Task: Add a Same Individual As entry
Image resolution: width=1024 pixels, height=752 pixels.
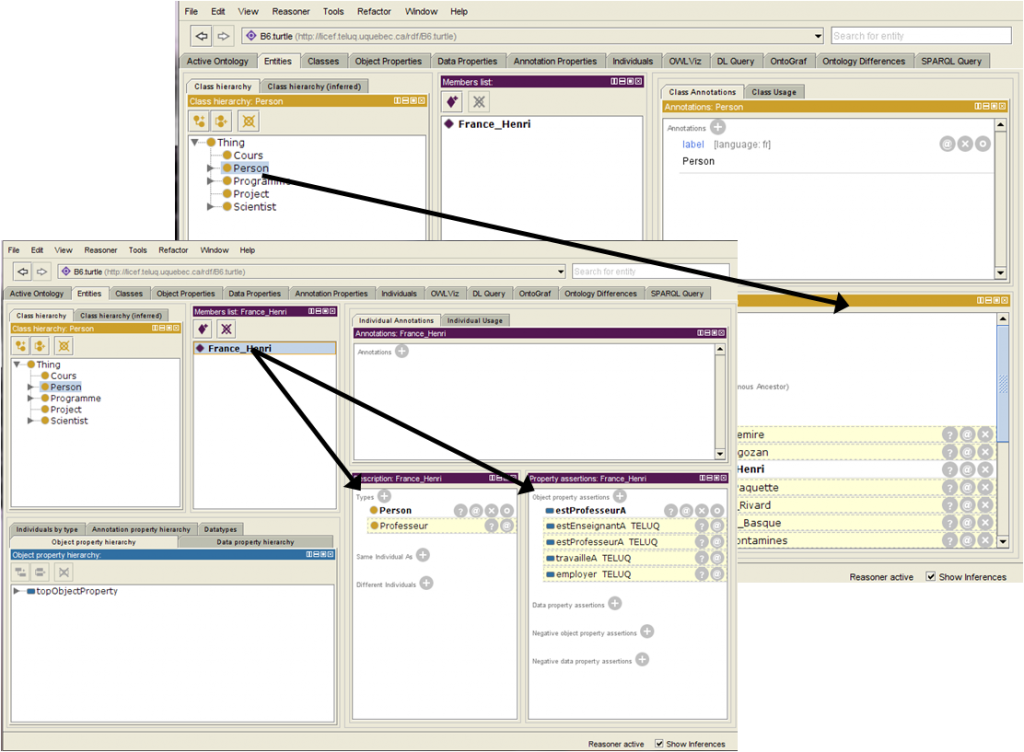Action: 423,555
